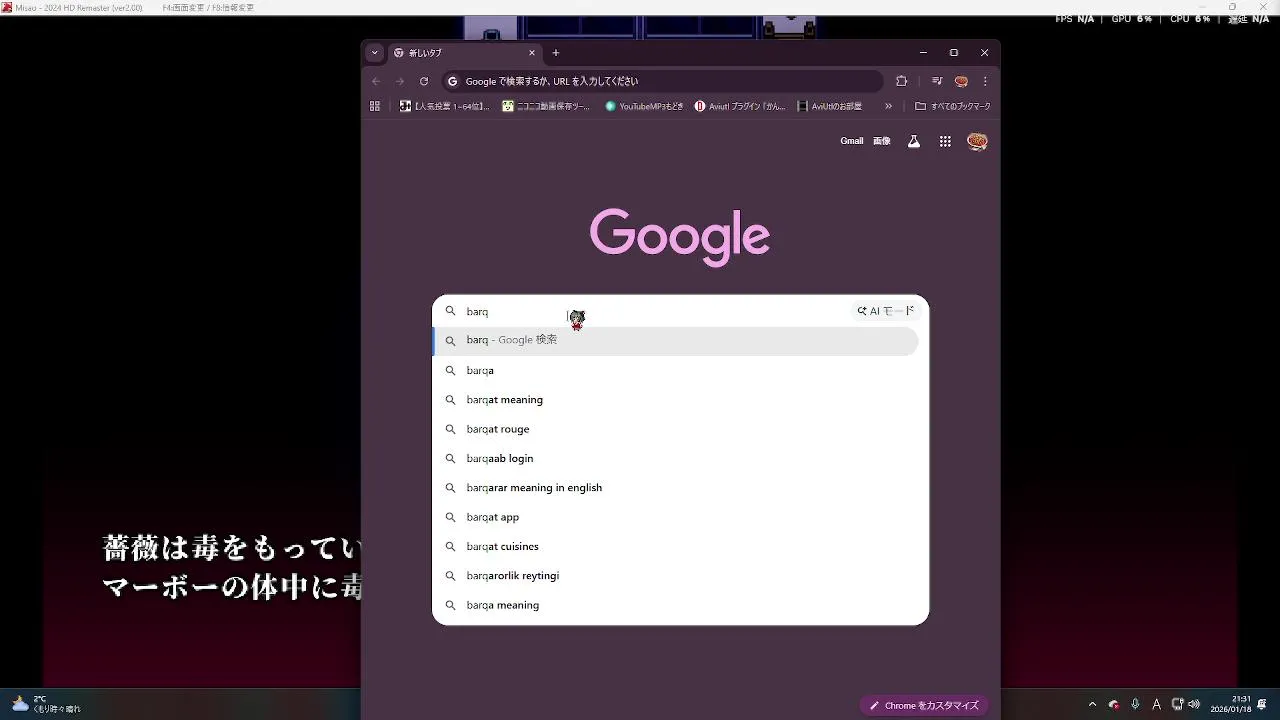Open the YouTubeMP3もどき bookmark

pos(644,106)
